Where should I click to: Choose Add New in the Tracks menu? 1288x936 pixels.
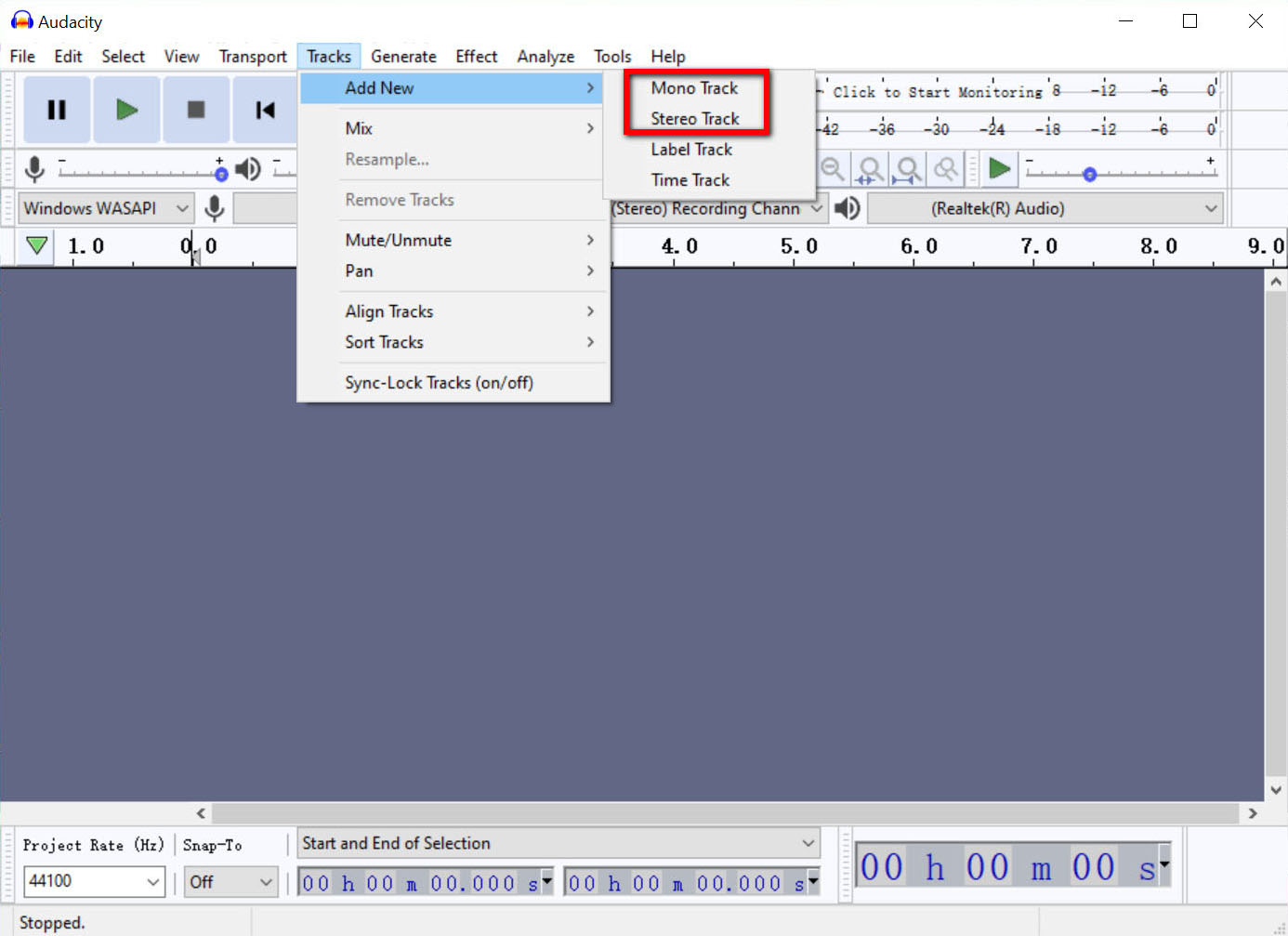point(453,88)
